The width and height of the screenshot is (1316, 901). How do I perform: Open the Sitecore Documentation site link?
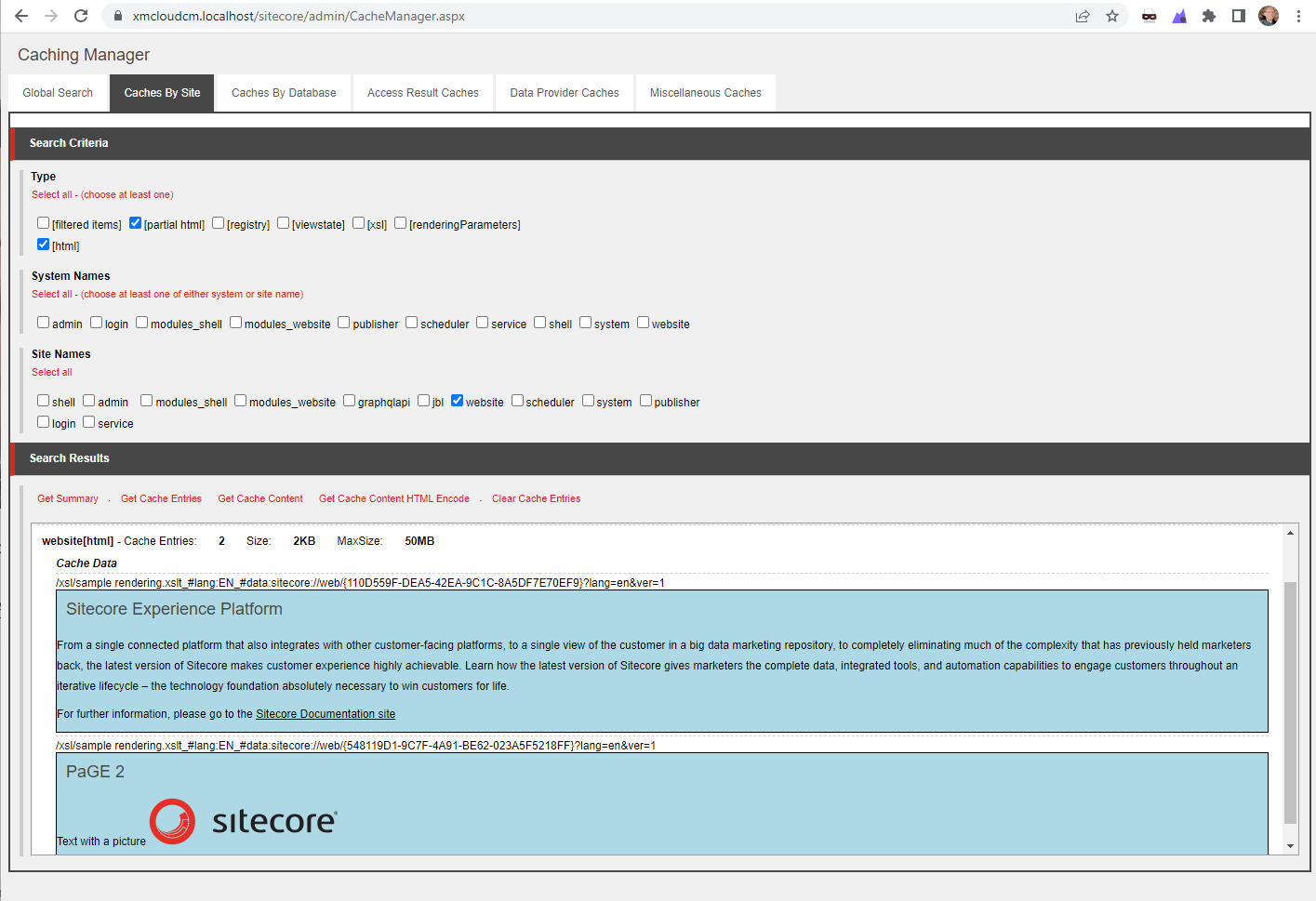coord(326,714)
